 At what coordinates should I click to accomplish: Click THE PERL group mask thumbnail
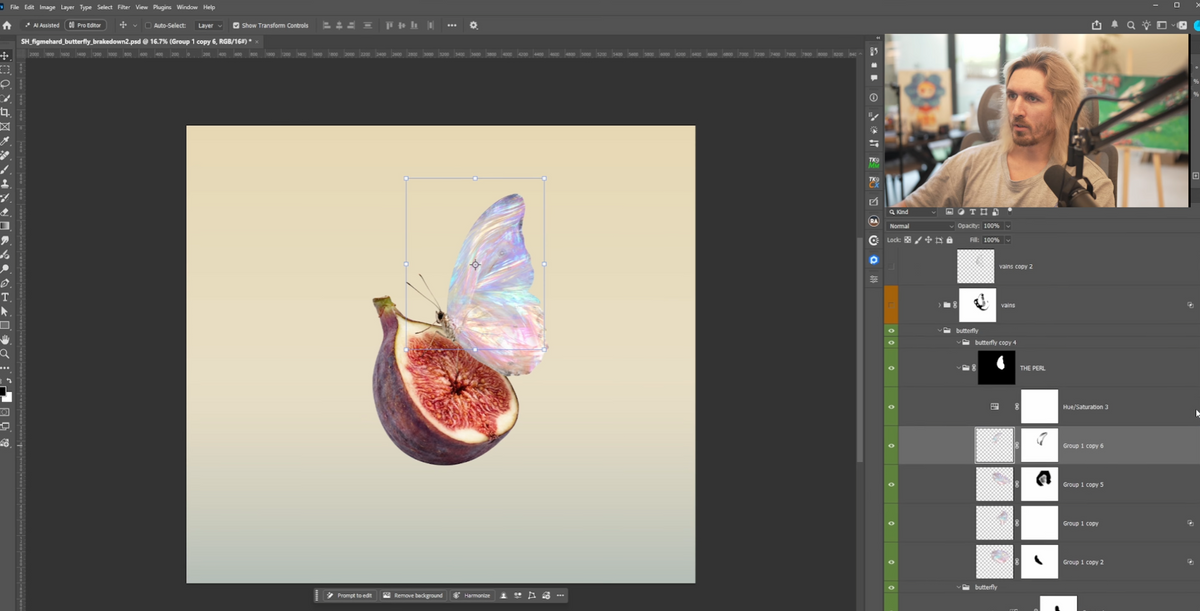[997, 368]
